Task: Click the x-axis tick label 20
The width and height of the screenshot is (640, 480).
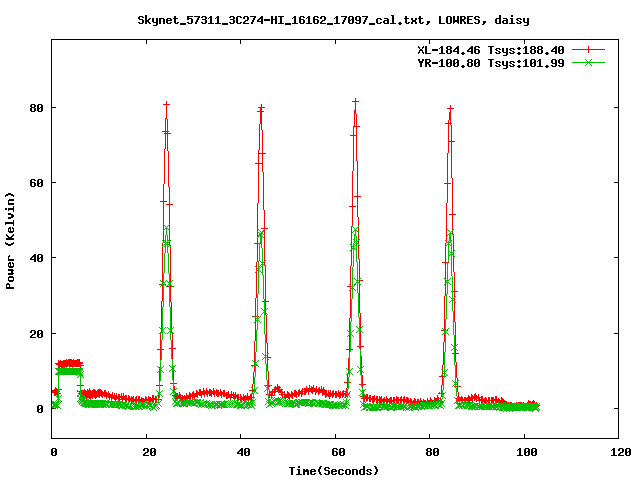Action: pyautogui.click(x=149, y=452)
